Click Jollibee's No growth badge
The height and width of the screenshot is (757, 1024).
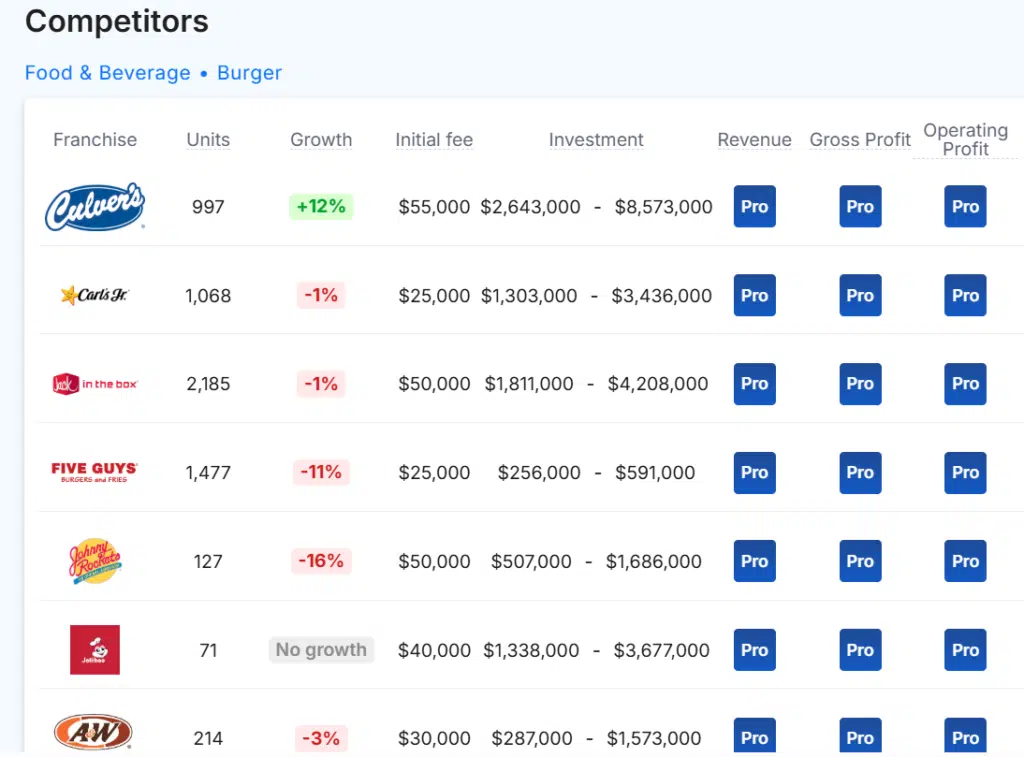pos(321,650)
